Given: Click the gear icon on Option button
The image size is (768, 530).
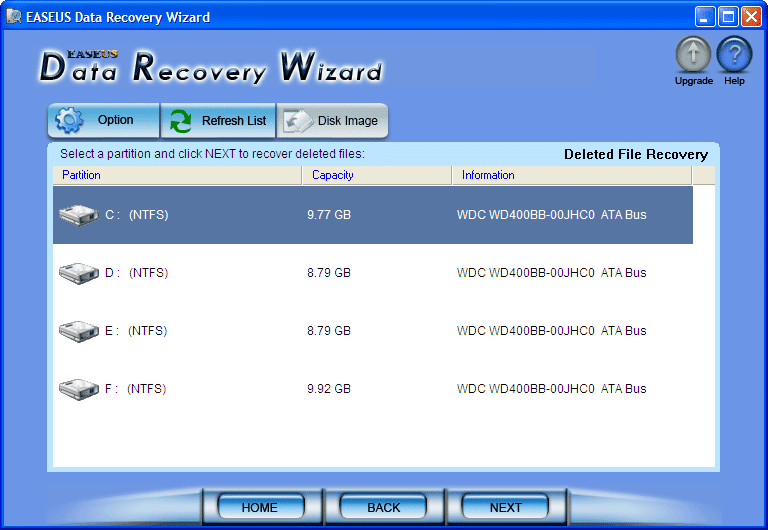Looking at the screenshot, I should (x=69, y=120).
